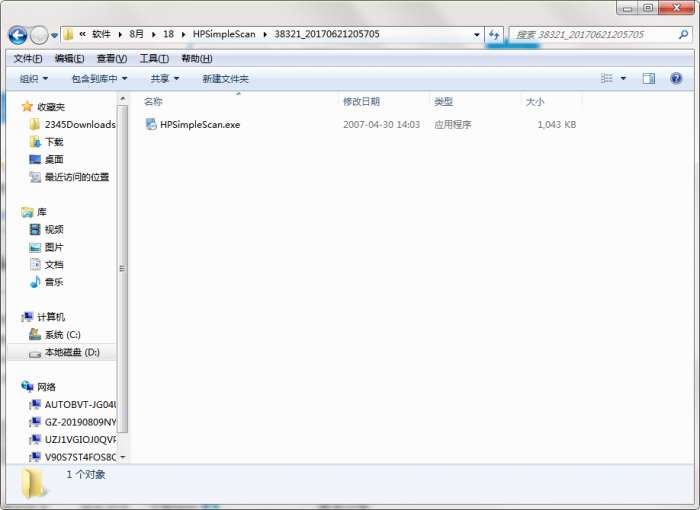Viewport: 700px width, 510px height.
Task: Click the refresh button beside address bar
Action: tap(494, 34)
